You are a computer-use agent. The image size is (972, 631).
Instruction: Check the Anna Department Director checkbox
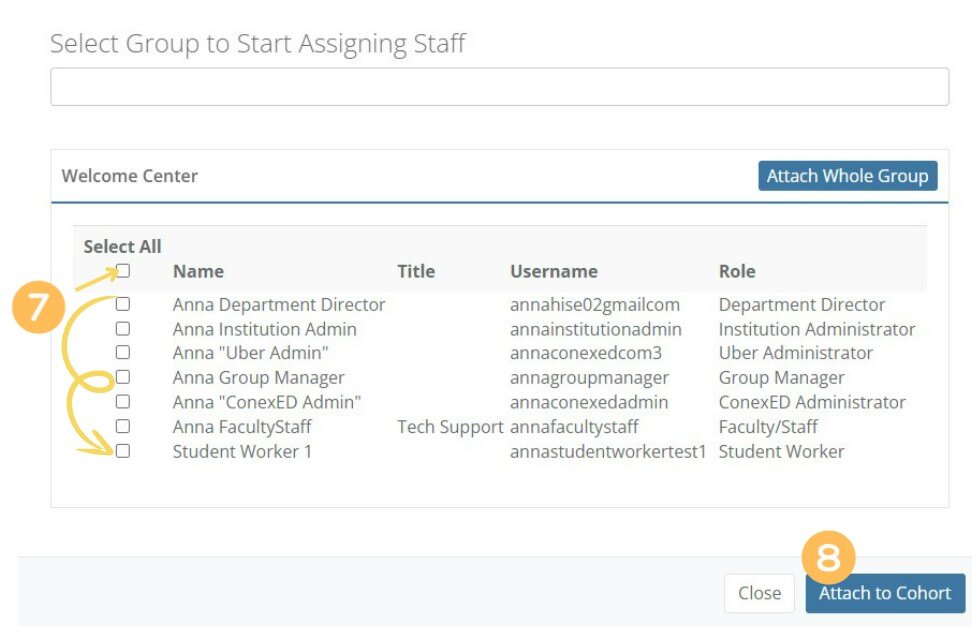tap(123, 304)
